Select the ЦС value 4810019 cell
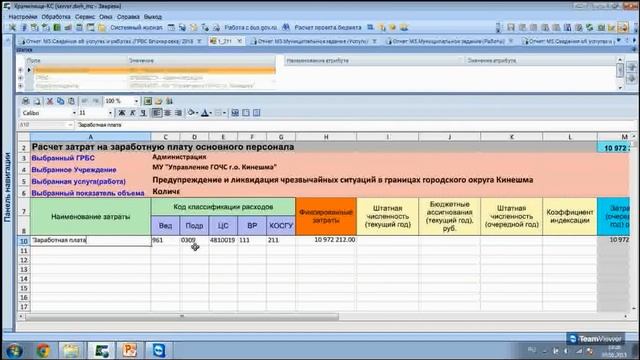The width and height of the screenshot is (640, 360). (x=223, y=240)
